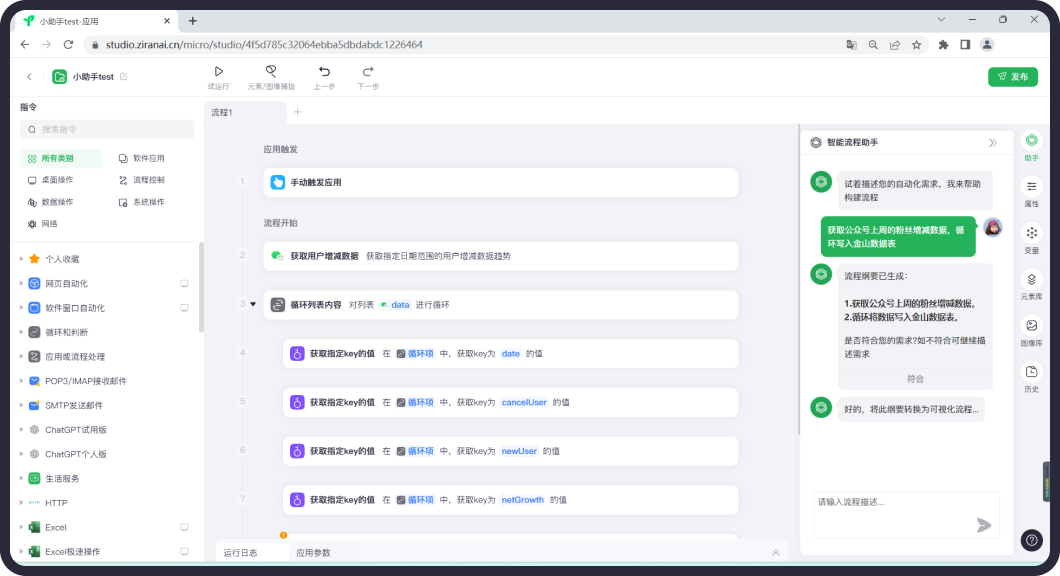Image resolution: width=1060 pixels, height=576 pixels.
Task: Click the 搜索指令 search field
Action: pyautogui.click(x=107, y=130)
